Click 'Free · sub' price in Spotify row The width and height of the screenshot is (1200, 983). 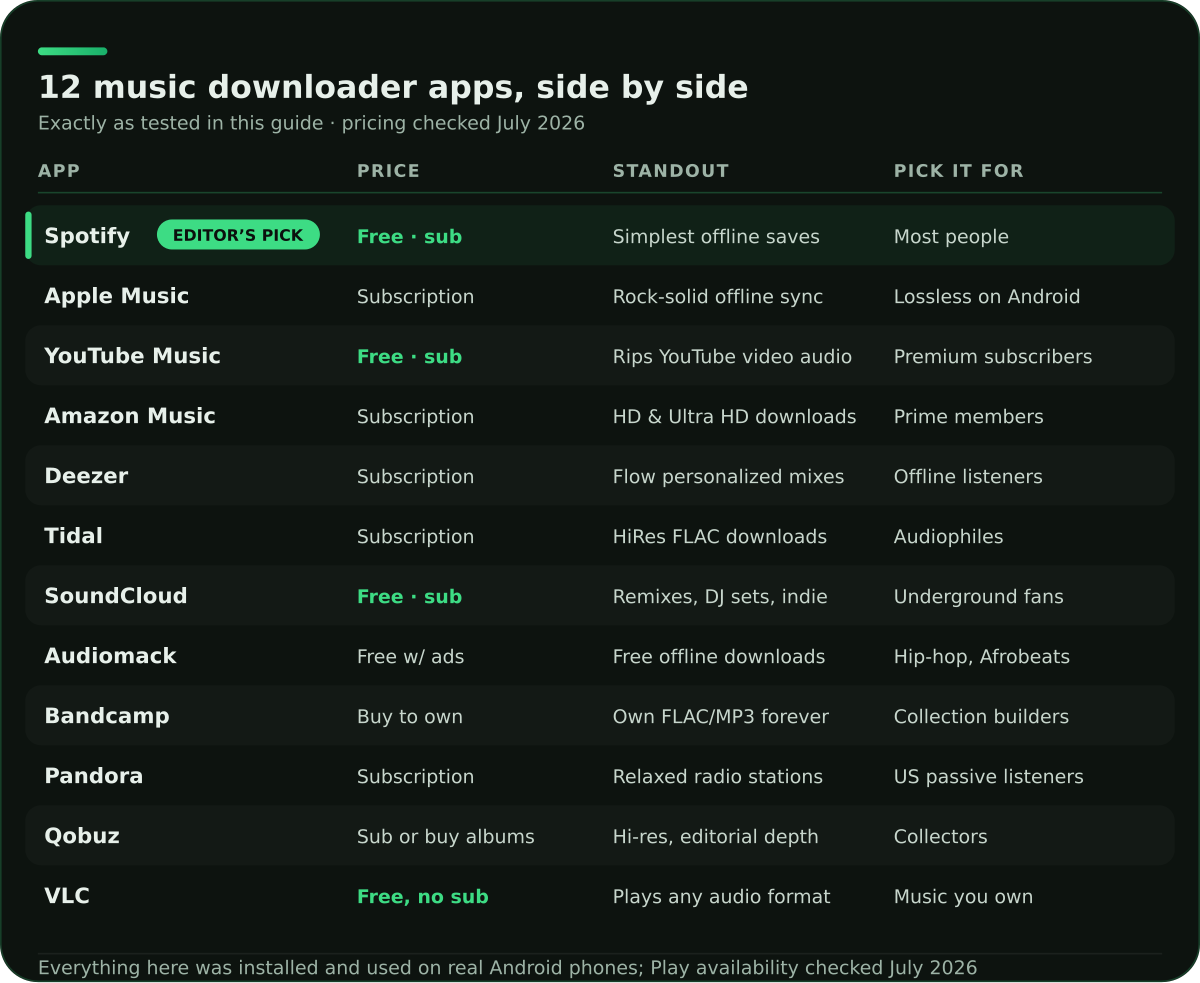(x=409, y=237)
